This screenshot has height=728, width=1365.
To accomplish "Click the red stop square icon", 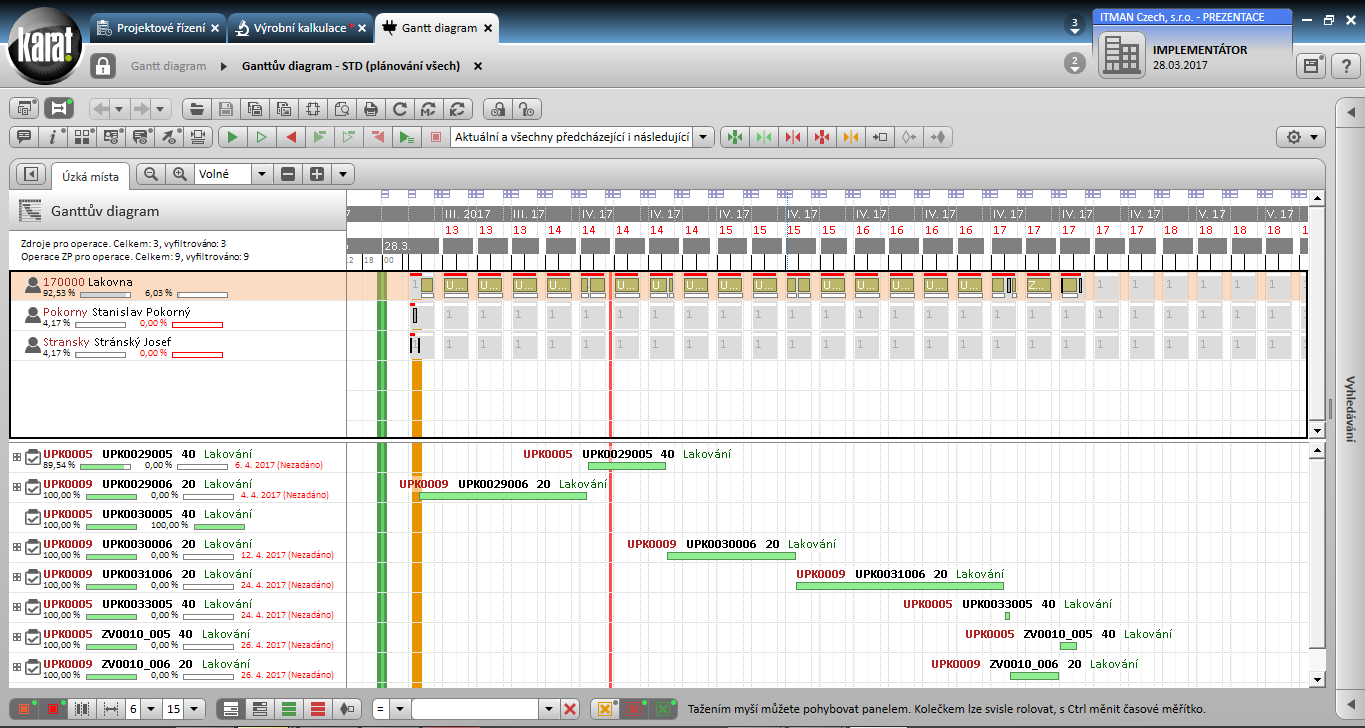I will pos(436,137).
